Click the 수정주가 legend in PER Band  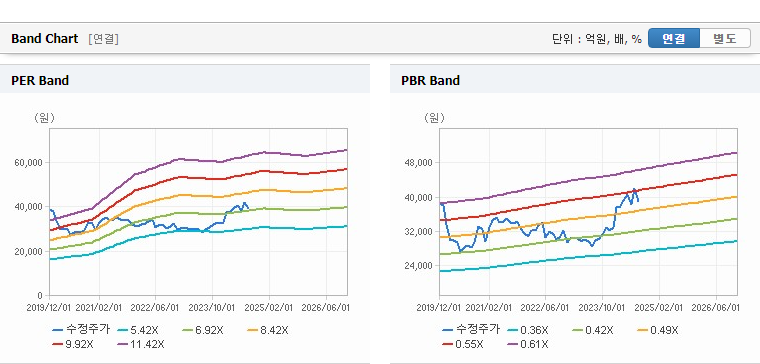click(x=81, y=330)
